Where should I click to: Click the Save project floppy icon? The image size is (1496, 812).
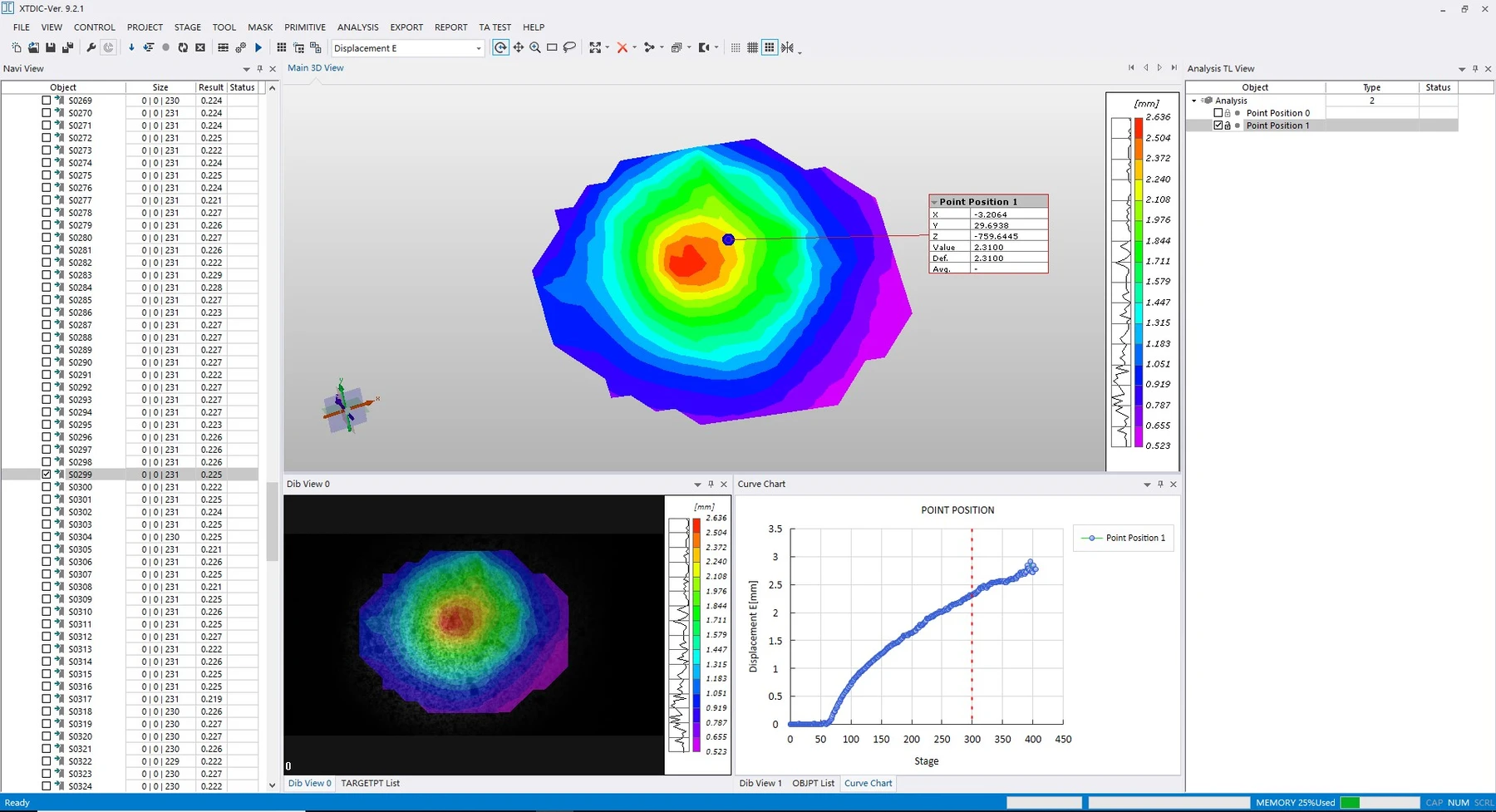[x=50, y=48]
